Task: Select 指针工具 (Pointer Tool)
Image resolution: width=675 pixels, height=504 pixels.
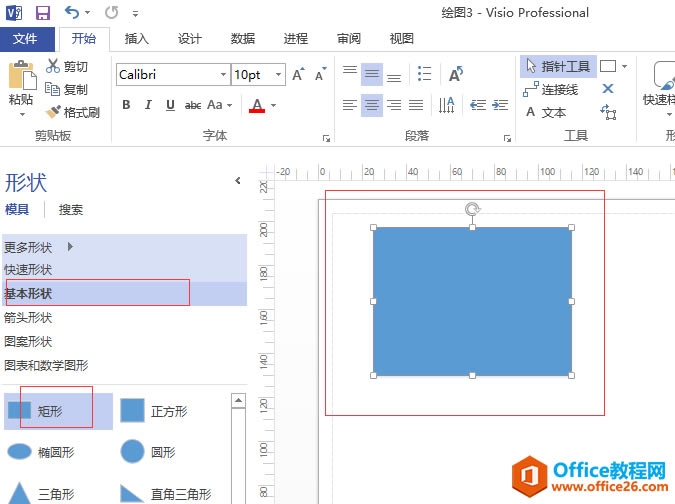Action: point(558,66)
